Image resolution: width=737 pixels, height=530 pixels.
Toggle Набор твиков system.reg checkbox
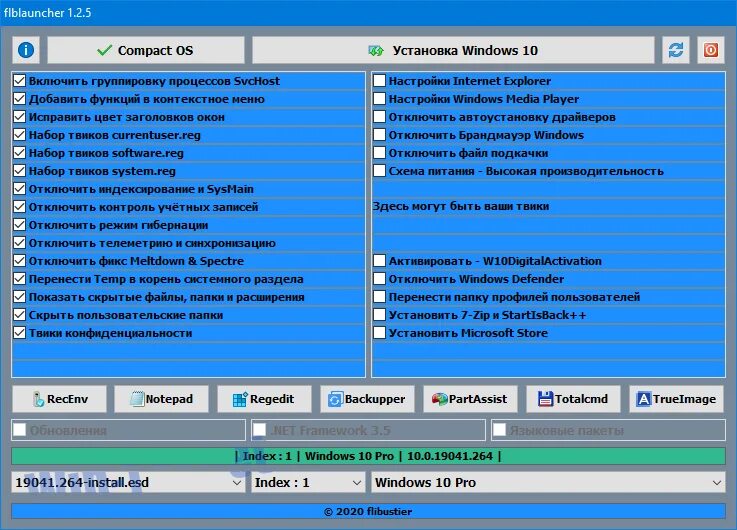tap(19, 171)
